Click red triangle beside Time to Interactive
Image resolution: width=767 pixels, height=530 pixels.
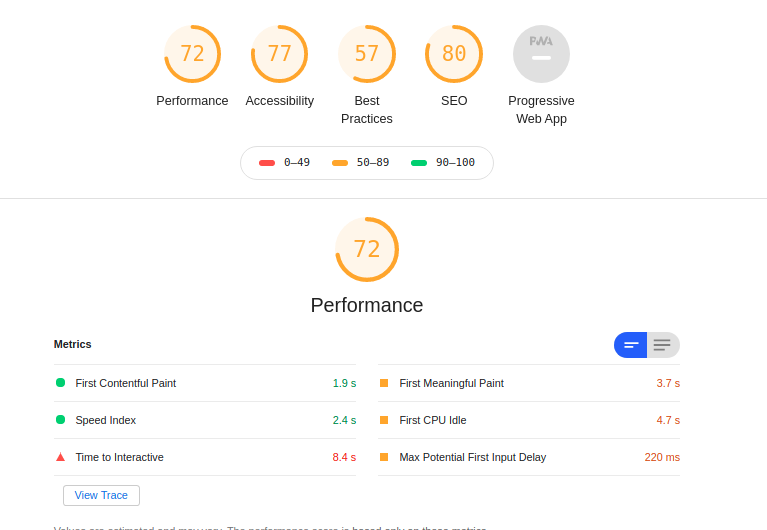click(60, 457)
